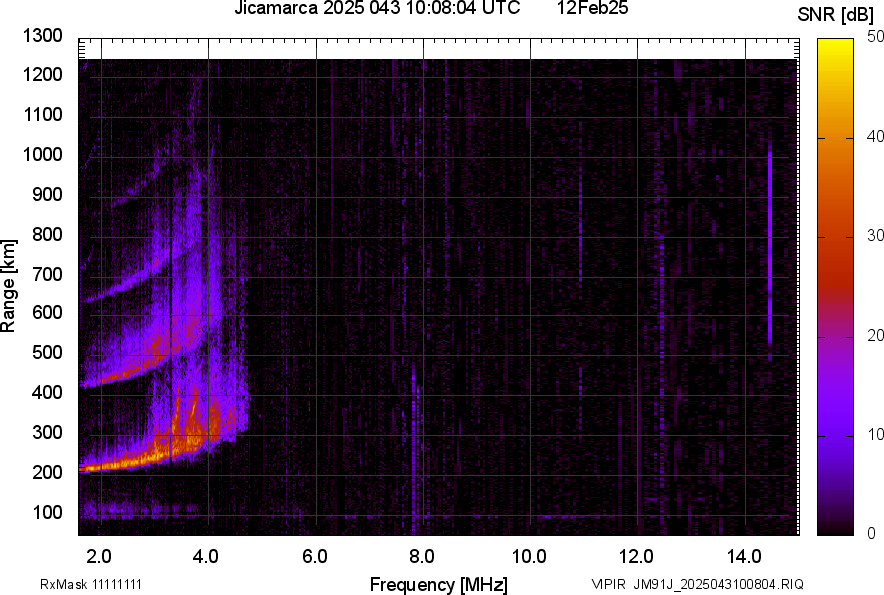The width and height of the screenshot is (884, 595).
Task: Click the 8.0 frequency tick label
Action: (x=422, y=557)
